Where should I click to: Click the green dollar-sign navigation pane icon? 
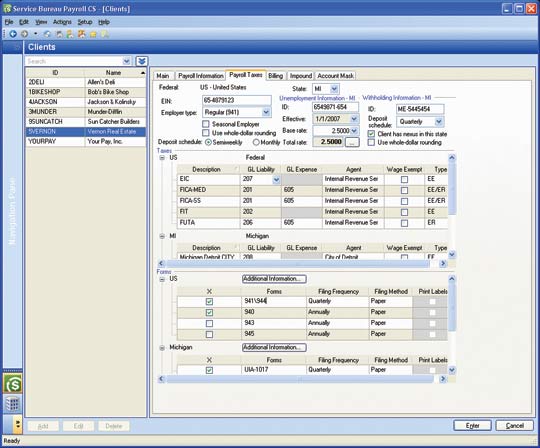13,384
